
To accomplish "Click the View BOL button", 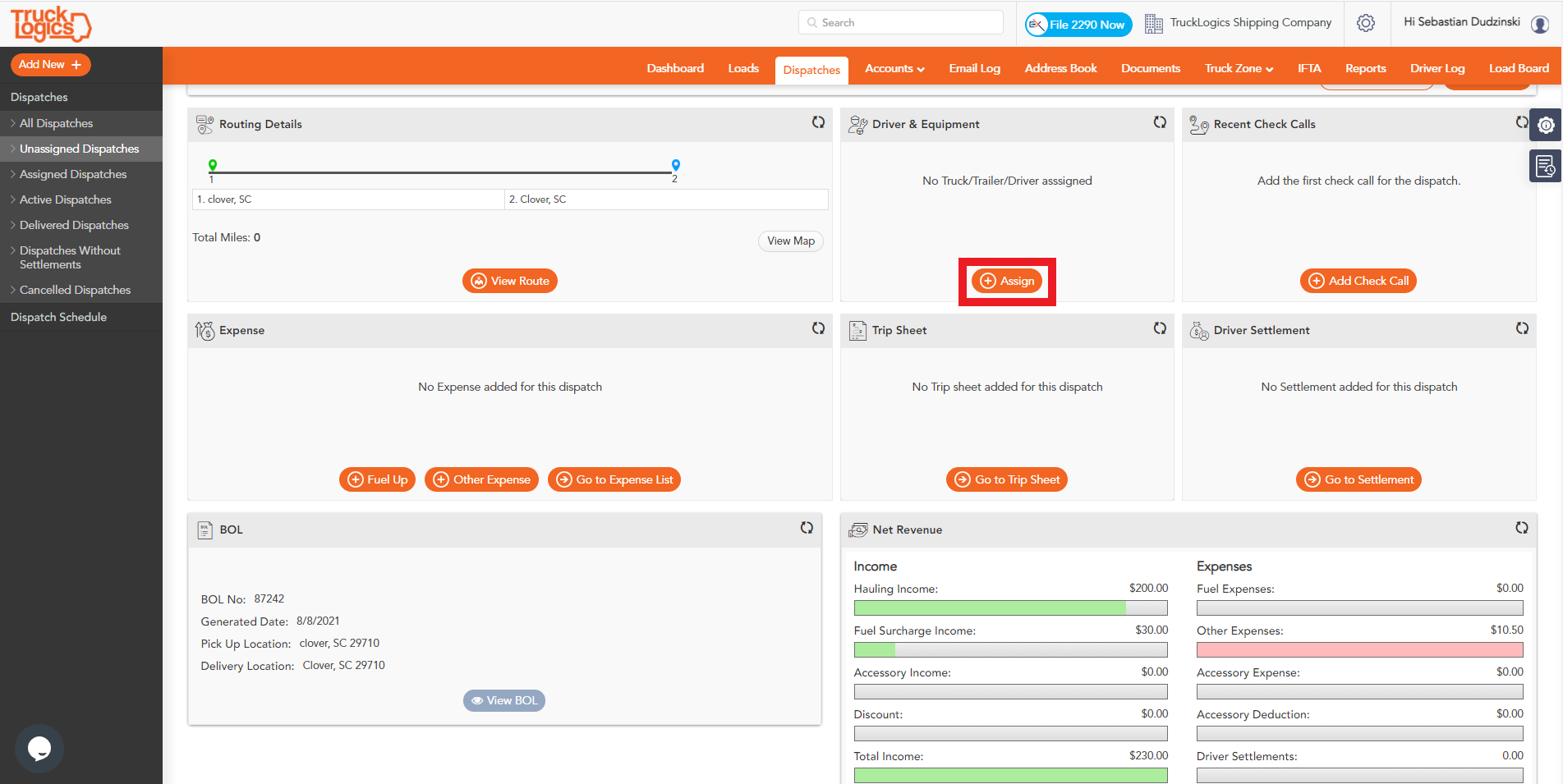I will tap(504, 700).
